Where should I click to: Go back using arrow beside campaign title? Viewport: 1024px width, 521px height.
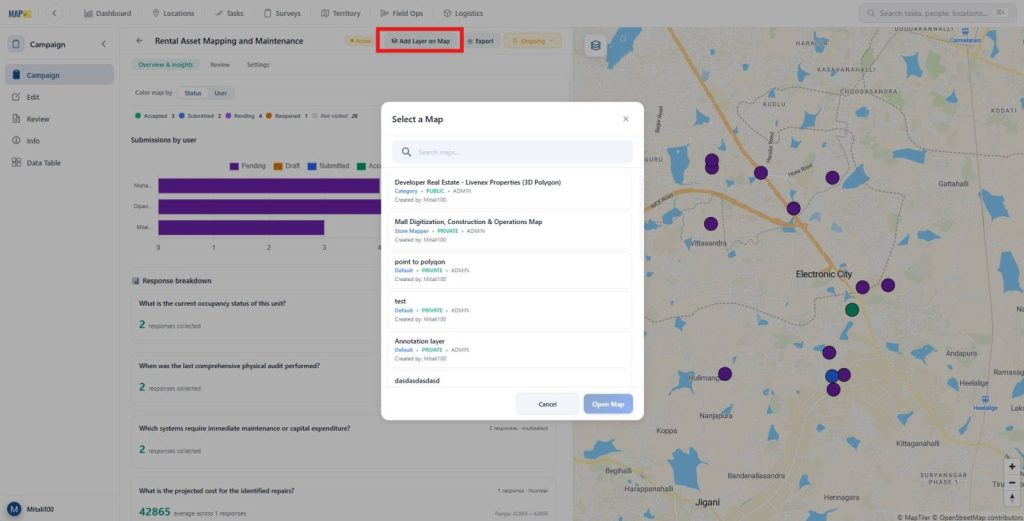pos(139,40)
